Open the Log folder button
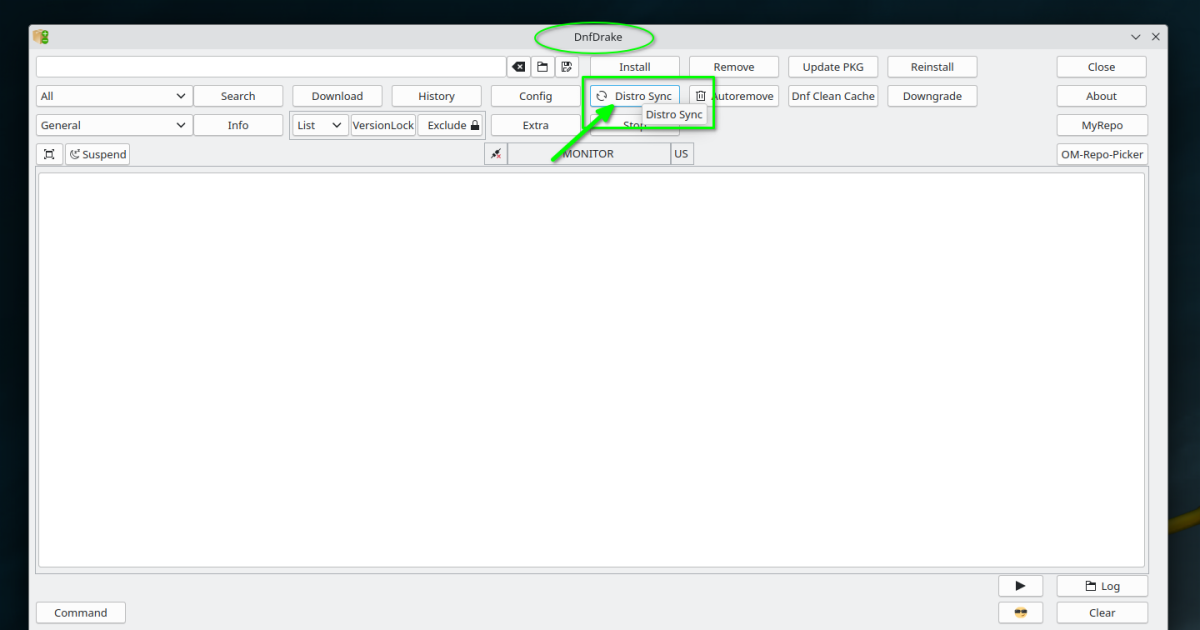This screenshot has width=1200, height=630. [x=1101, y=586]
